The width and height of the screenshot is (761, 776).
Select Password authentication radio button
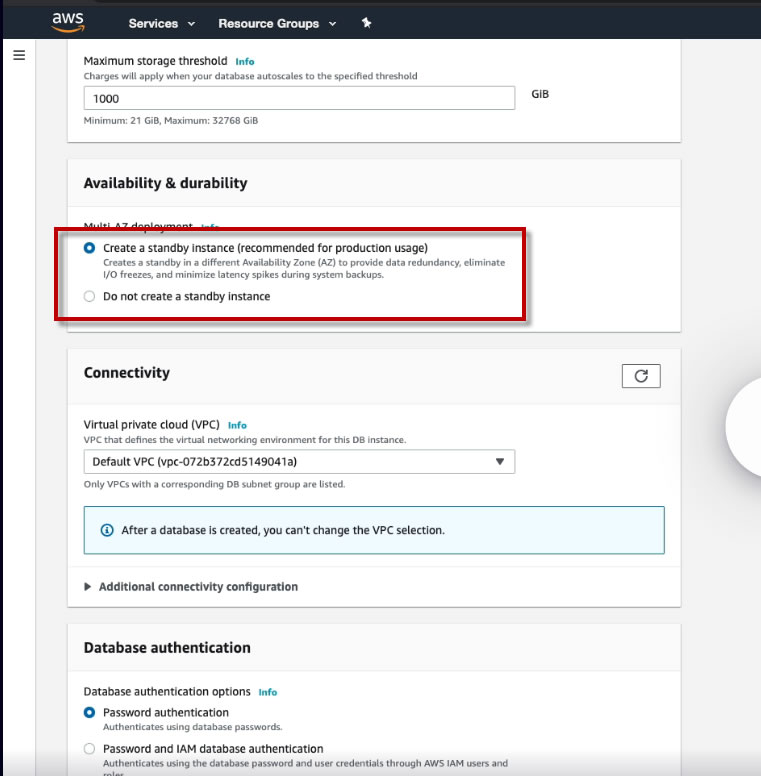point(90,713)
